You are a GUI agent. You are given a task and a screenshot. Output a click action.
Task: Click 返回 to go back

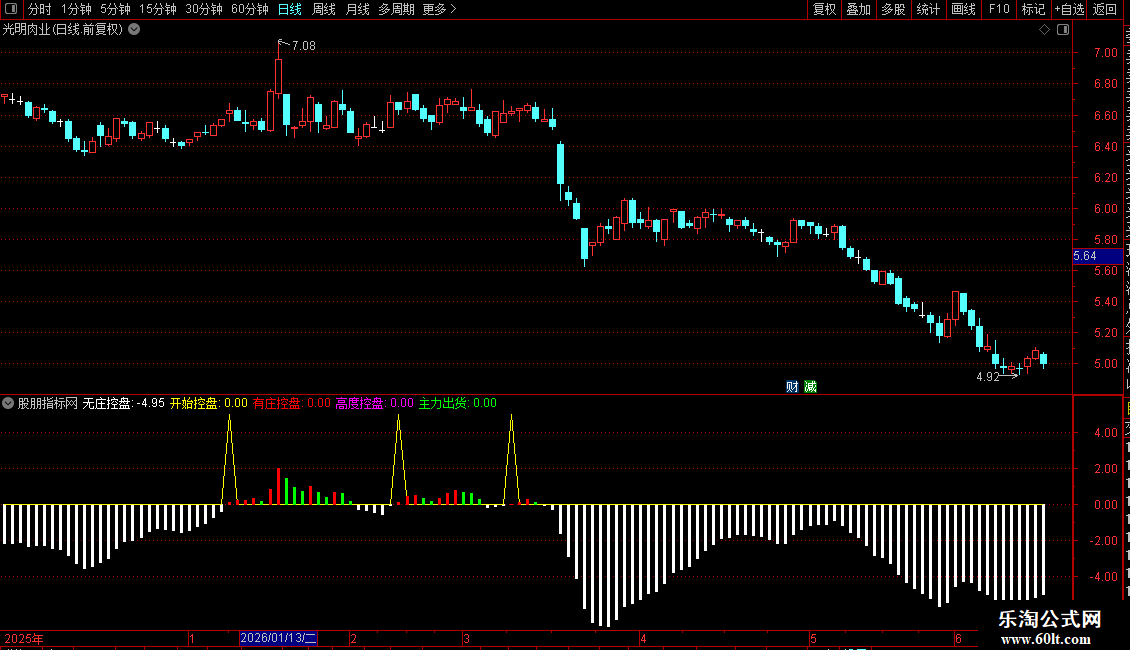(x=1105, y=9)
